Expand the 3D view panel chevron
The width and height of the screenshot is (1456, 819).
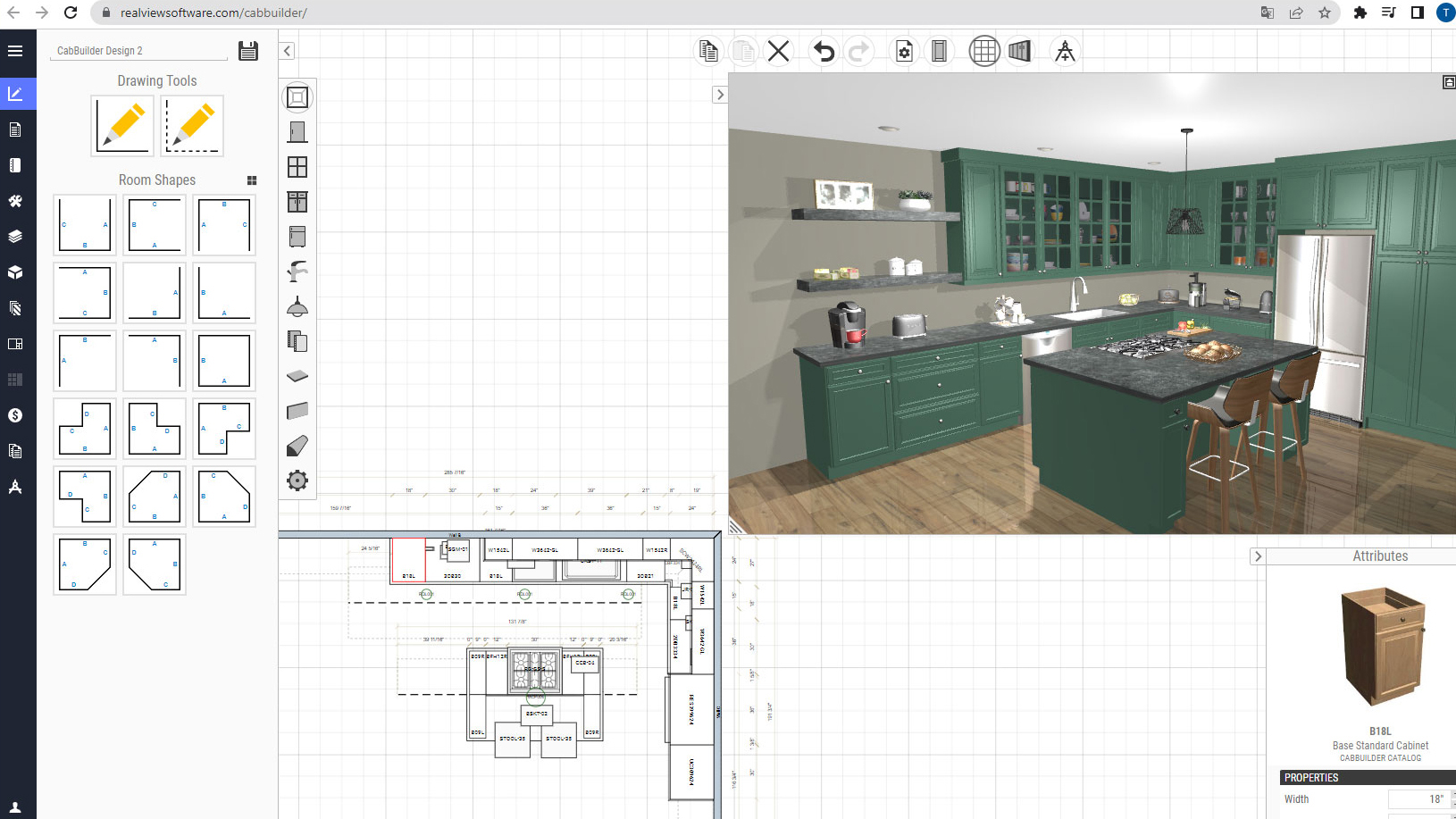719,95
